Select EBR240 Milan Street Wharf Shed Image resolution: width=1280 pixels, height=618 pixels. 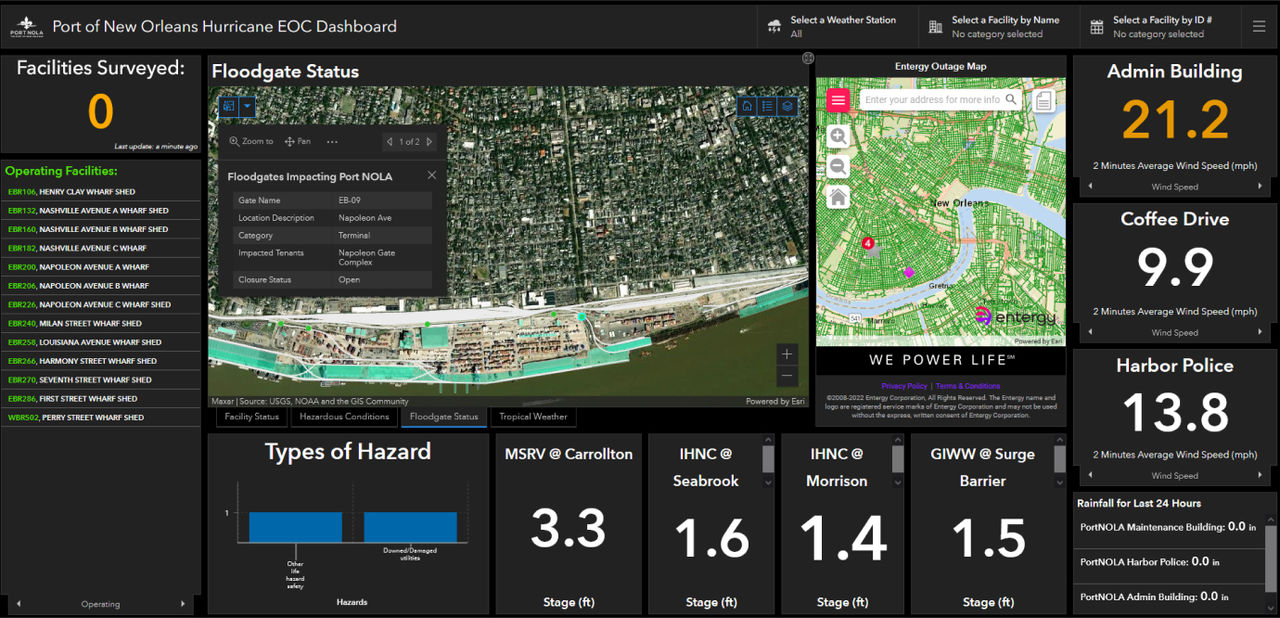click(101, 324)
